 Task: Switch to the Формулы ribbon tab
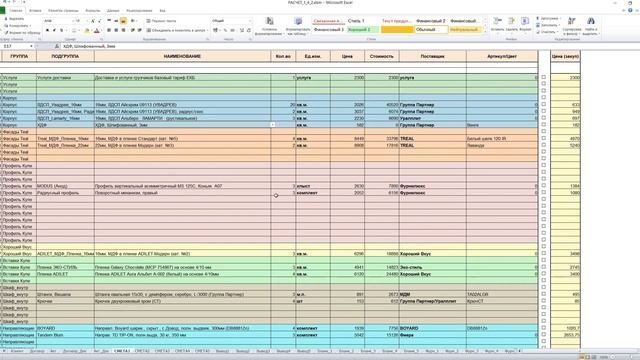click(x=93, y=11)
